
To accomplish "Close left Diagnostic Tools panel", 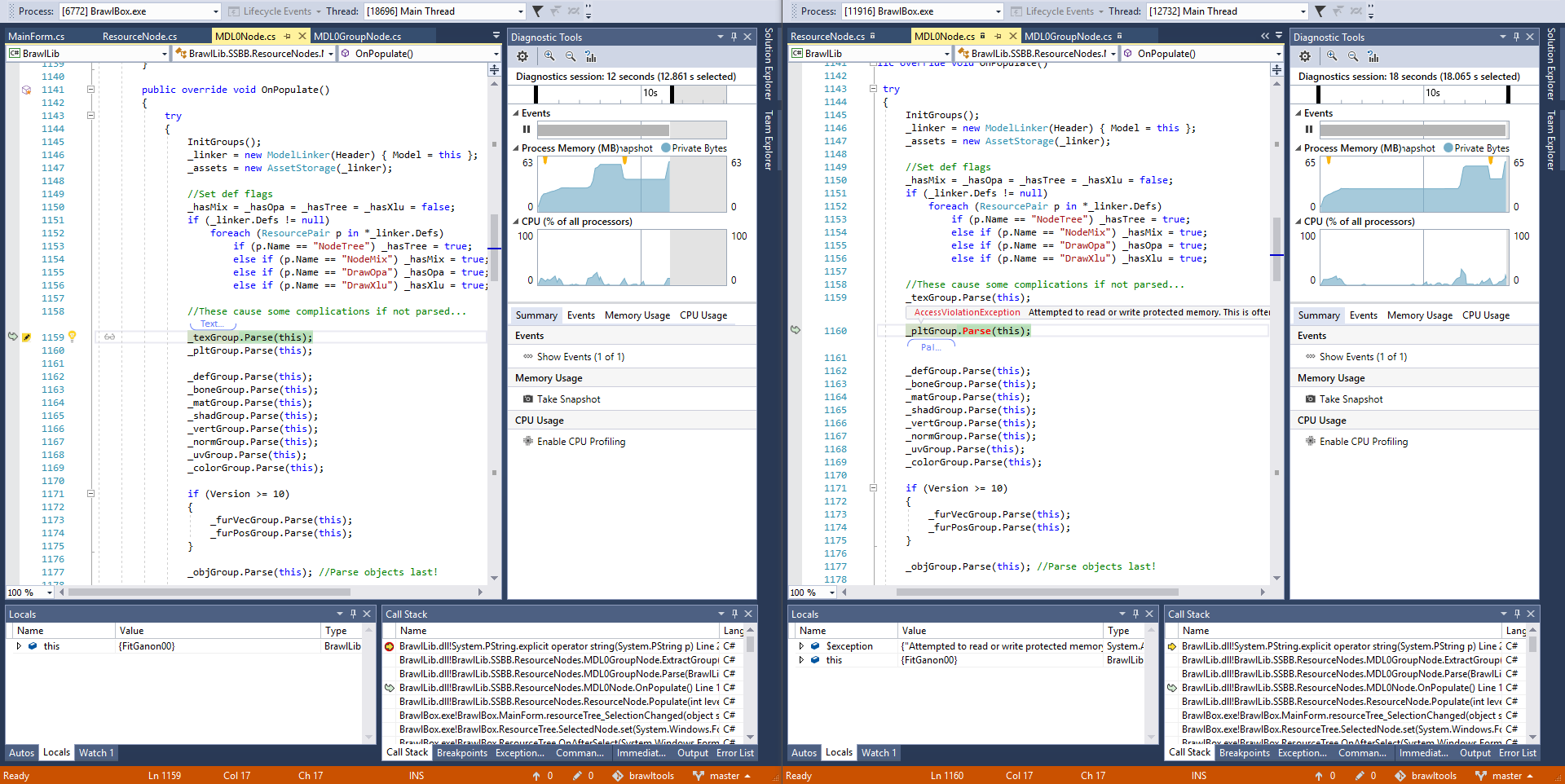I will point(748,37).
